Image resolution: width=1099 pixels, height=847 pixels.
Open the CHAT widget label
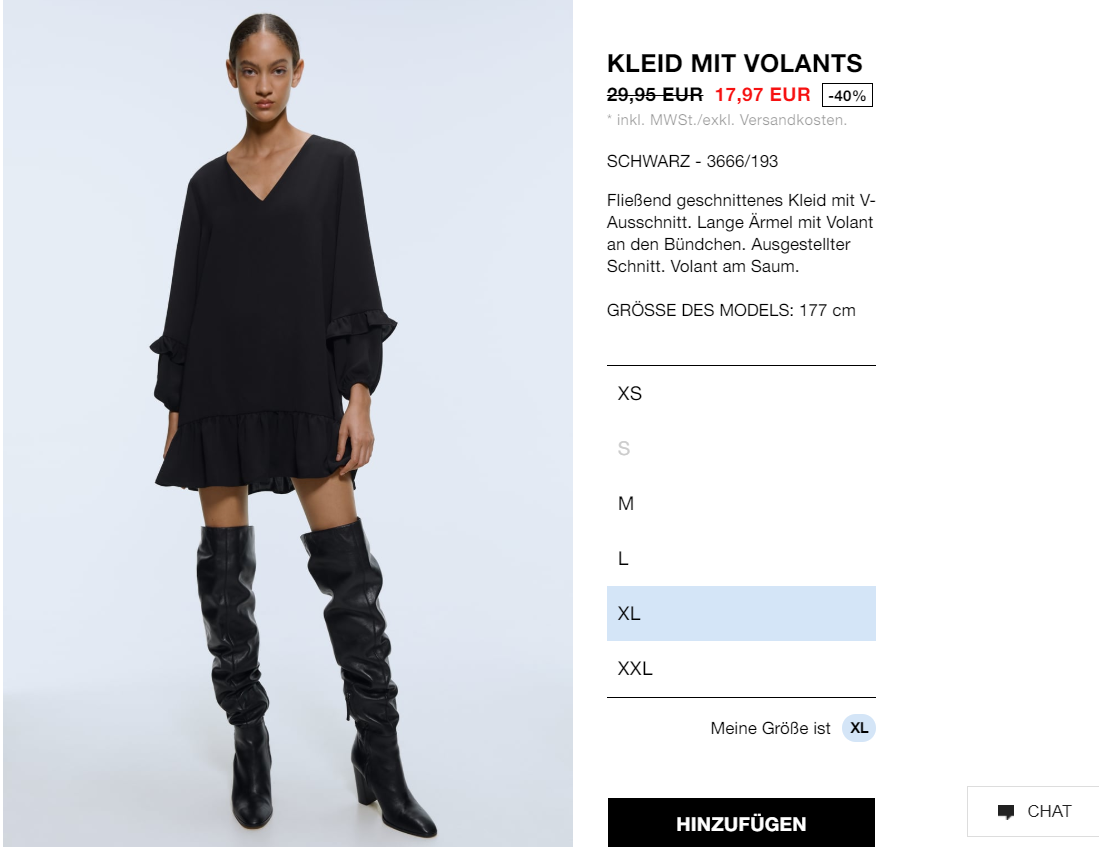1049,811
